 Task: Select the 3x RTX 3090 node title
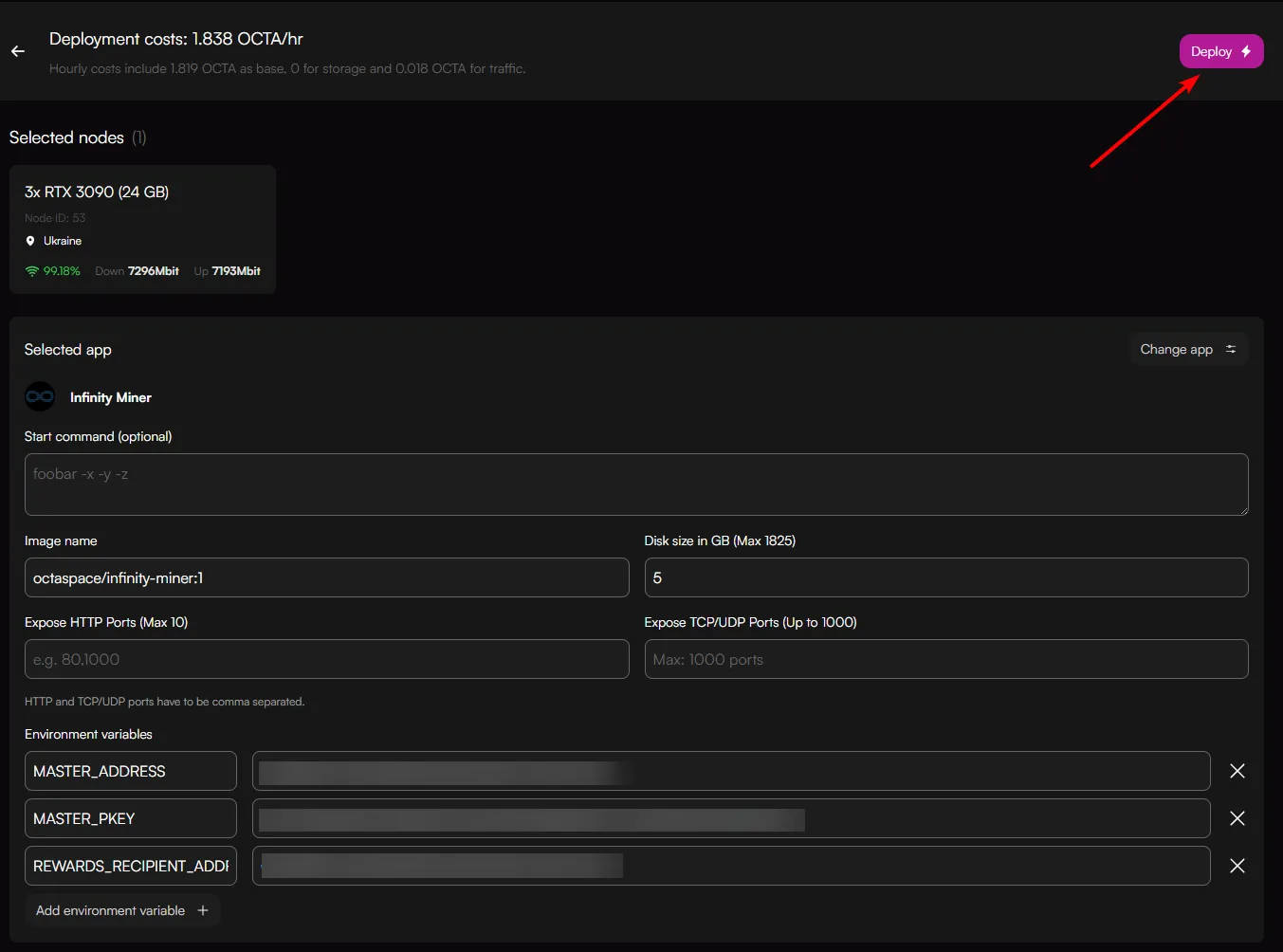point(97,192)
